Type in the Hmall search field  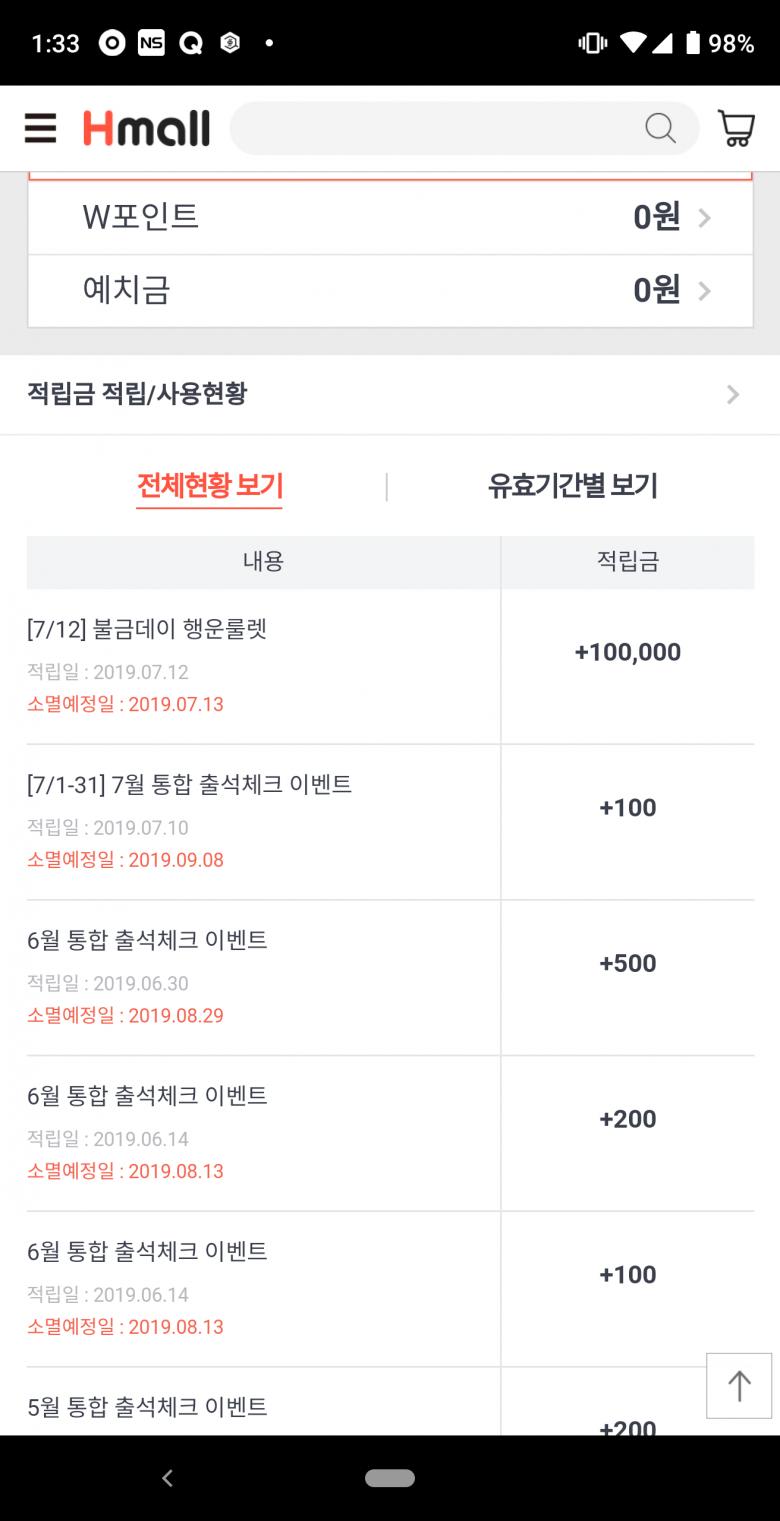(435, 128)
